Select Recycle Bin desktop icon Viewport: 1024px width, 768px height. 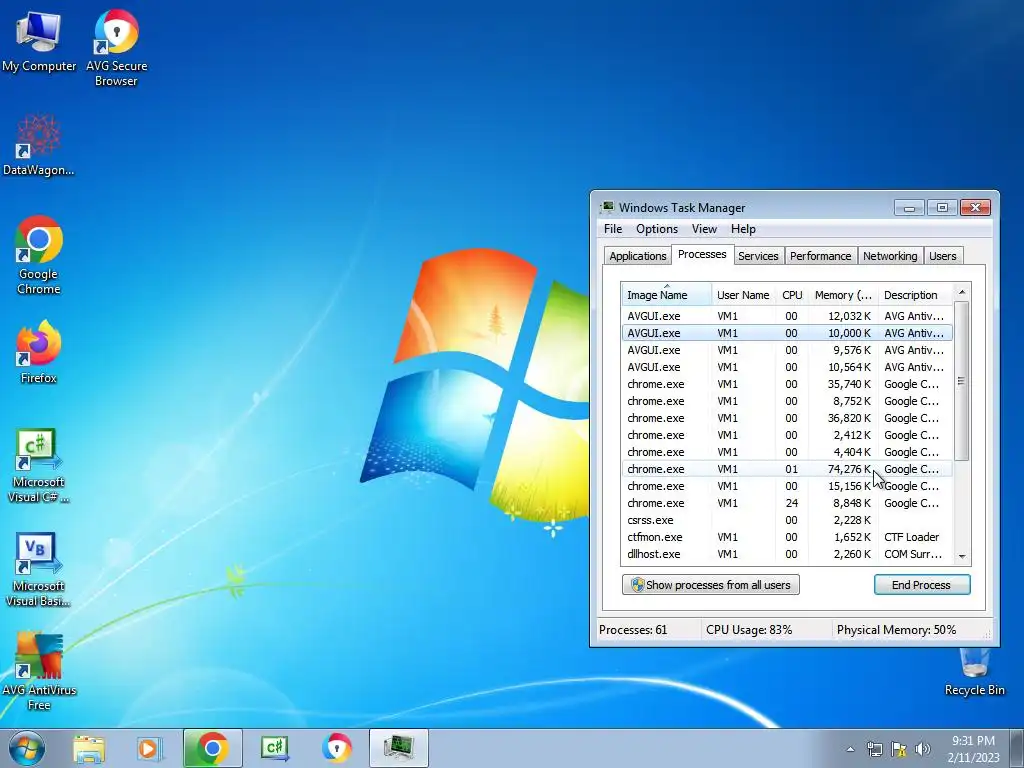974,671
